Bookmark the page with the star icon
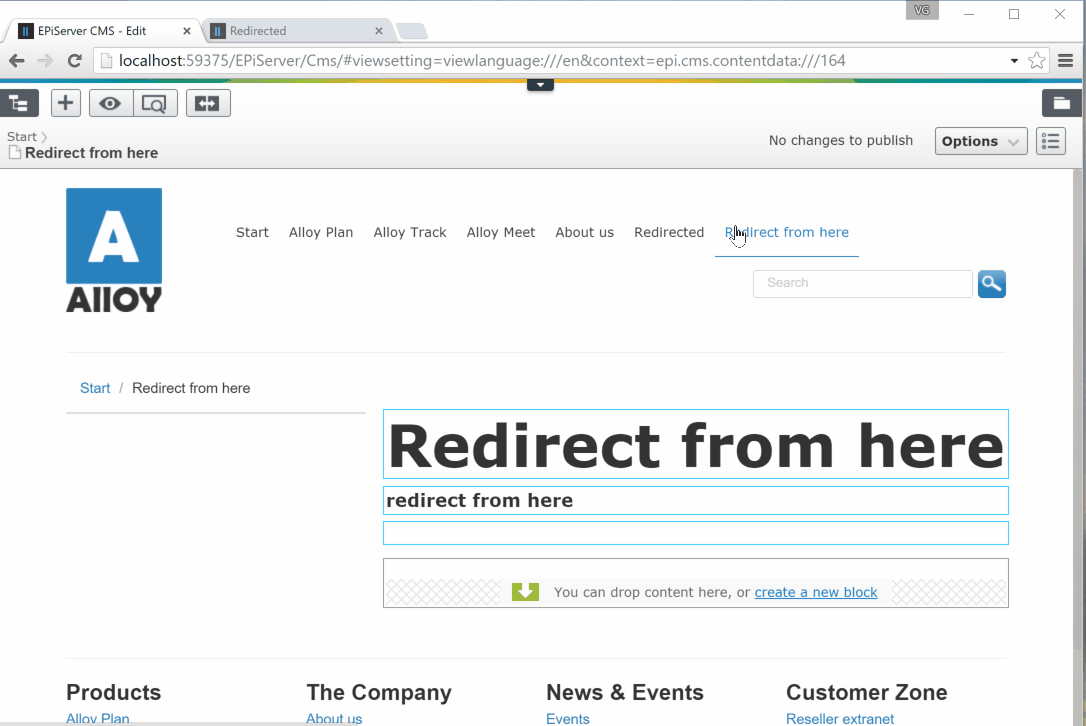Screen dimensions: 1086x726 tap(1037, 61)
